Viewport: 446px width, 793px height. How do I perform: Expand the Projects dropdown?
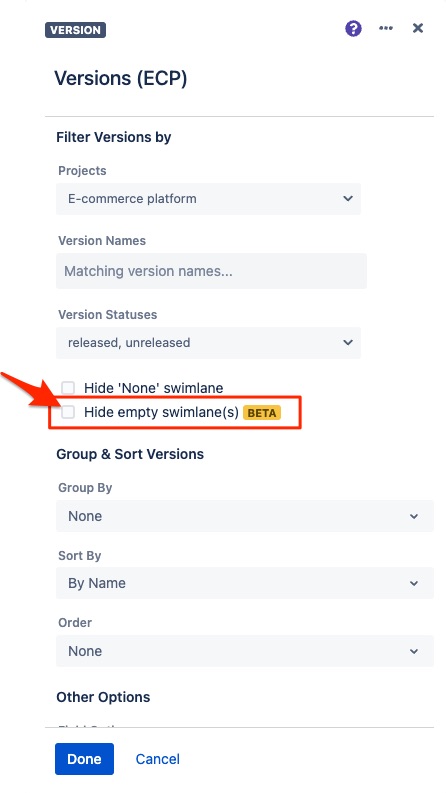(x=208, y=199)
